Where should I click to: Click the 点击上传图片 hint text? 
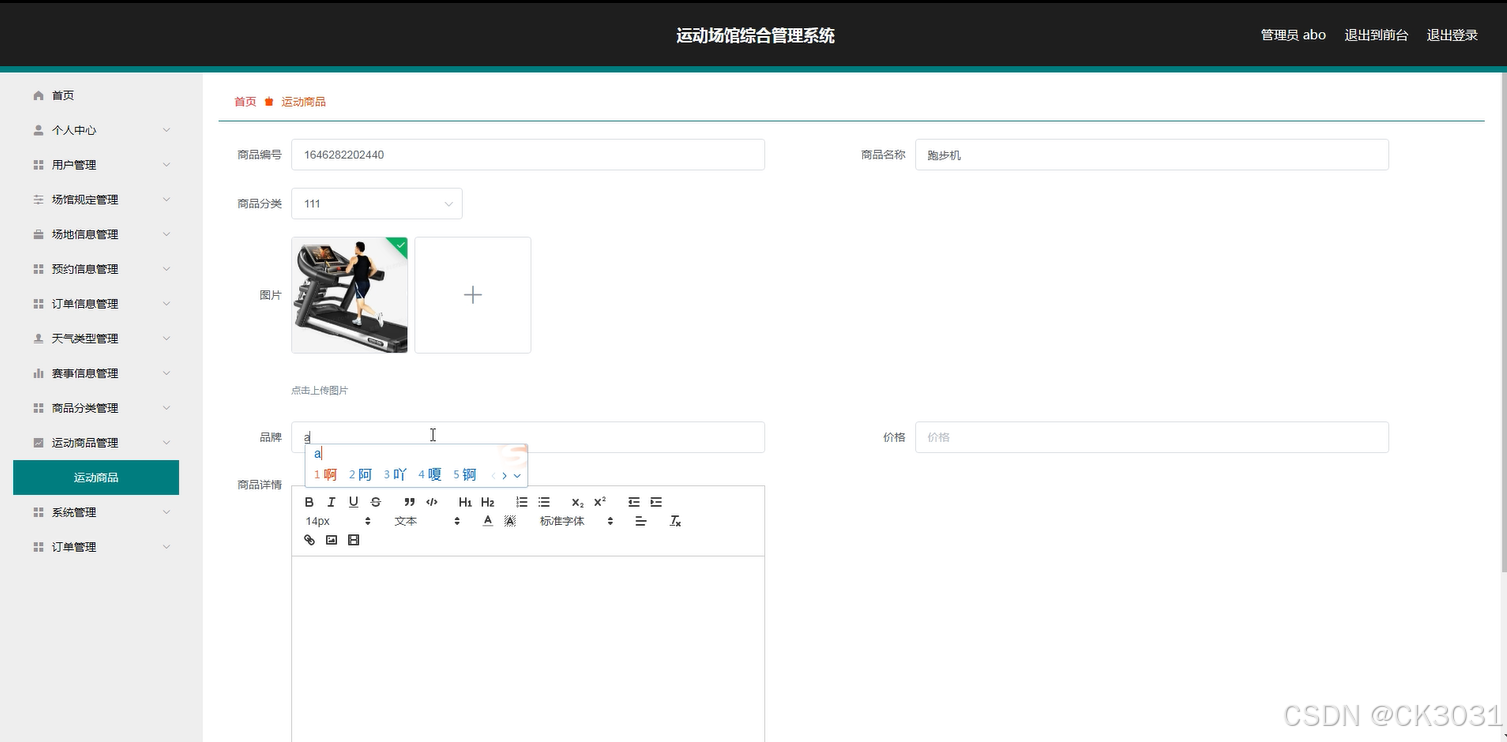(320, 391)
